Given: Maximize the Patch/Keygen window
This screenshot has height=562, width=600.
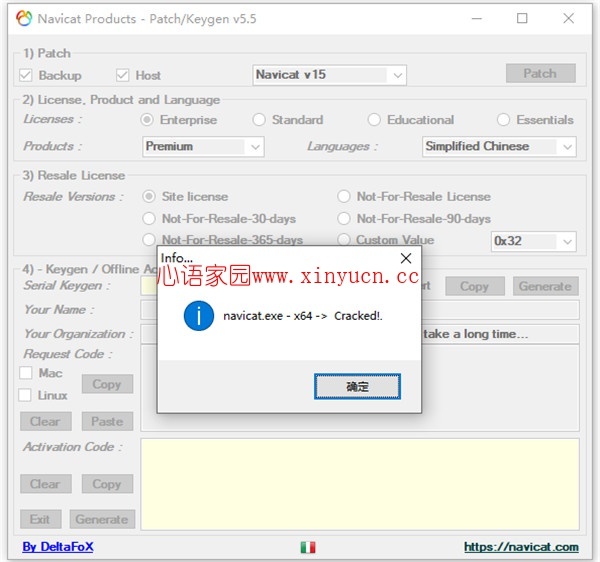Looking at the screenshot, I should point(522,18).
